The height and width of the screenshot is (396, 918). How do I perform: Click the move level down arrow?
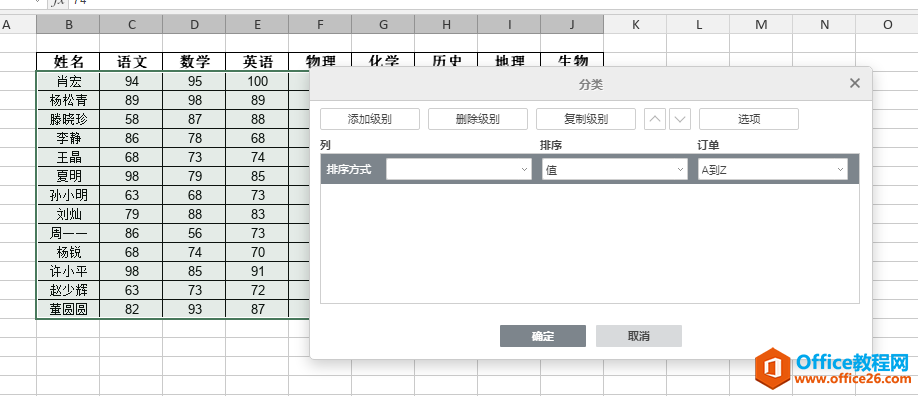[x=680, y=119]
